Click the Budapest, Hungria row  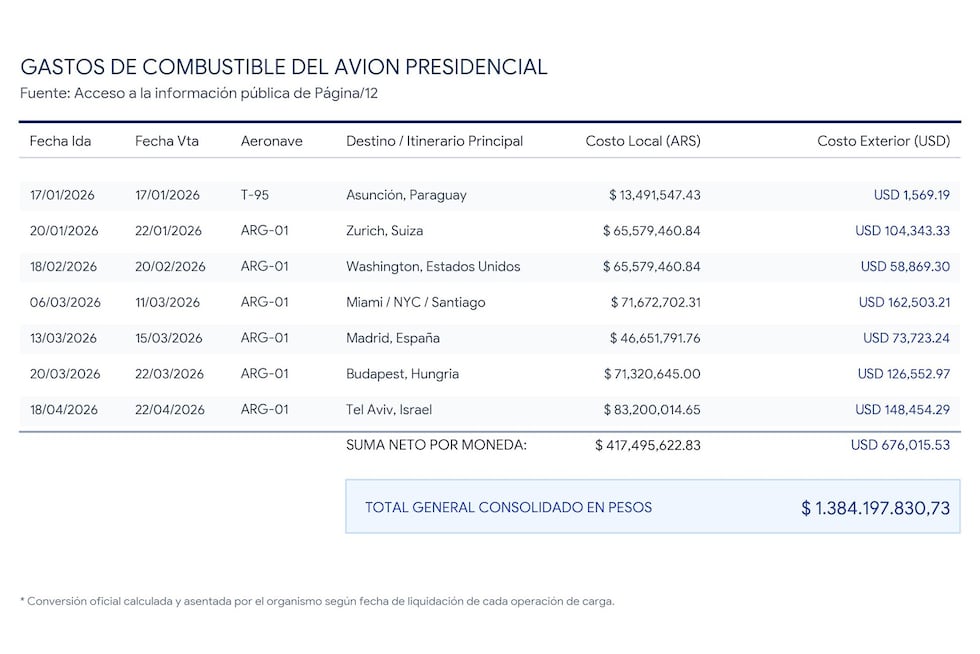[489, 374]
